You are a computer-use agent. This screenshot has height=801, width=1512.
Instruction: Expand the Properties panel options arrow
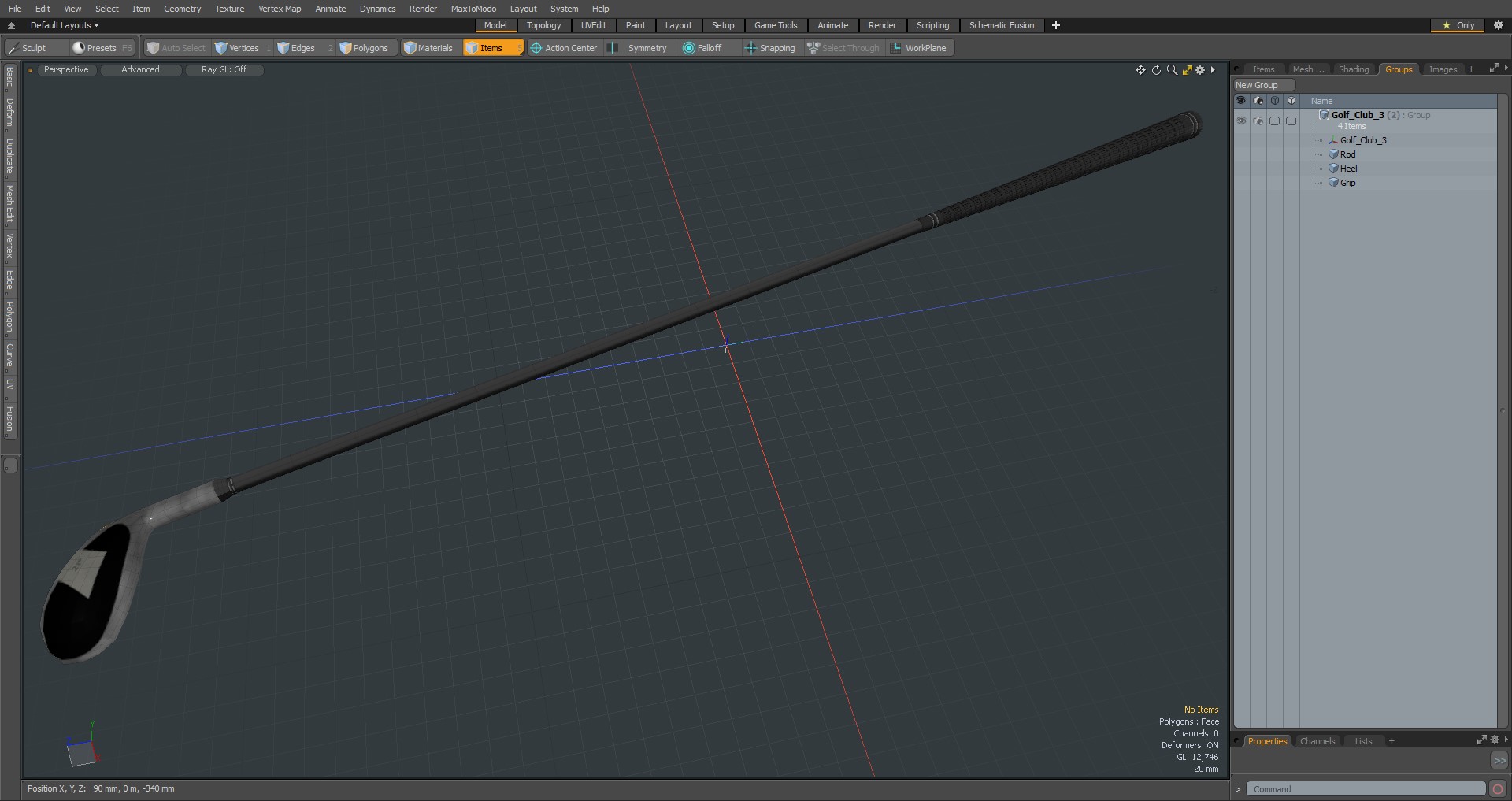click(x=1506, y=740)
